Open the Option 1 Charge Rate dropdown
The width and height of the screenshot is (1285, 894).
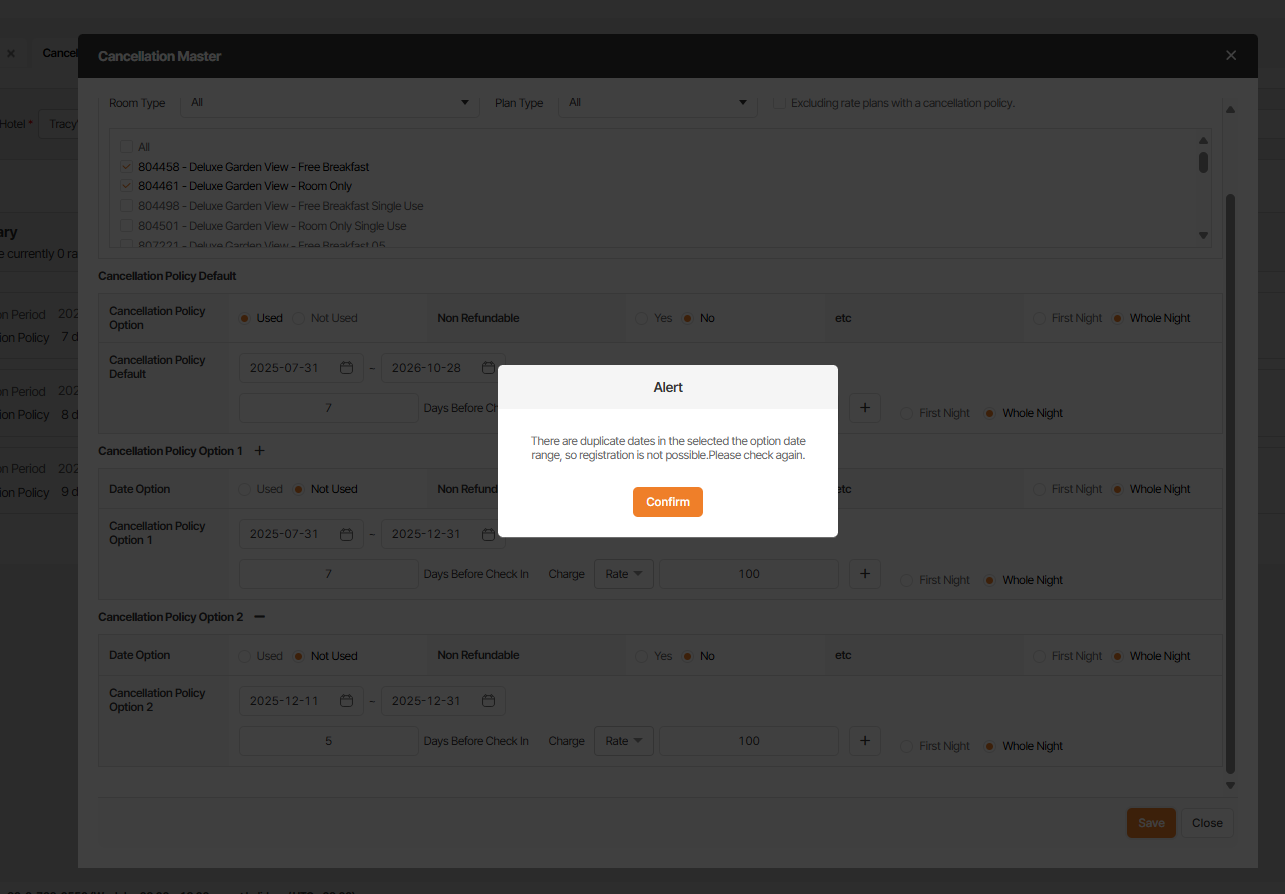pyautogui.click(x=625, y=574)
